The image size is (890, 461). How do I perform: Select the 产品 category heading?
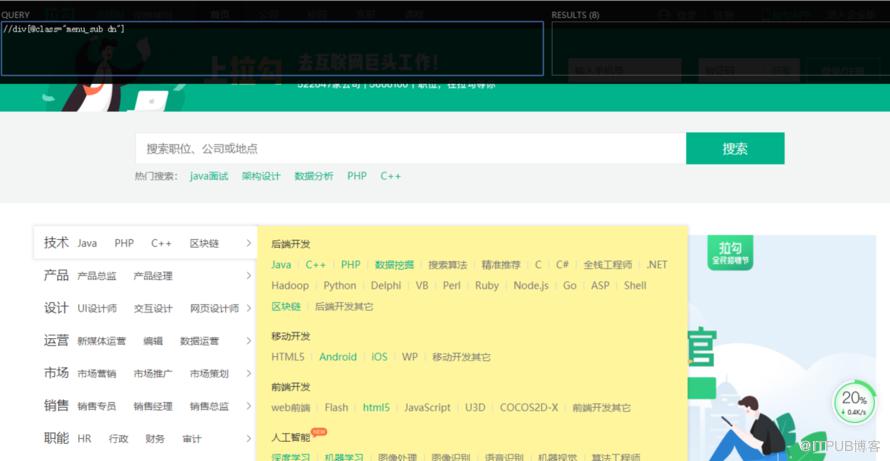[56, 275]
